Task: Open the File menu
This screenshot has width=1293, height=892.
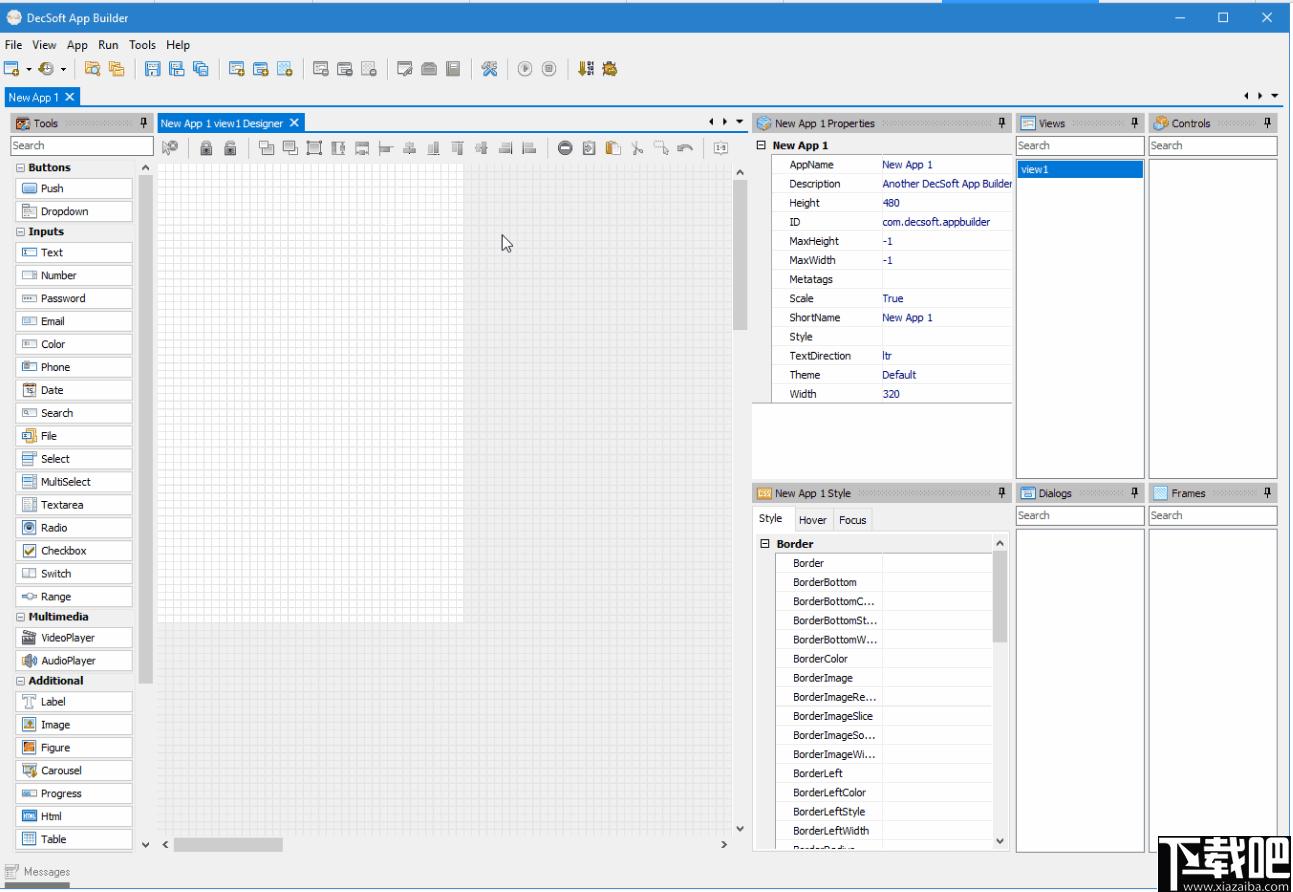Action: [13, 45]
